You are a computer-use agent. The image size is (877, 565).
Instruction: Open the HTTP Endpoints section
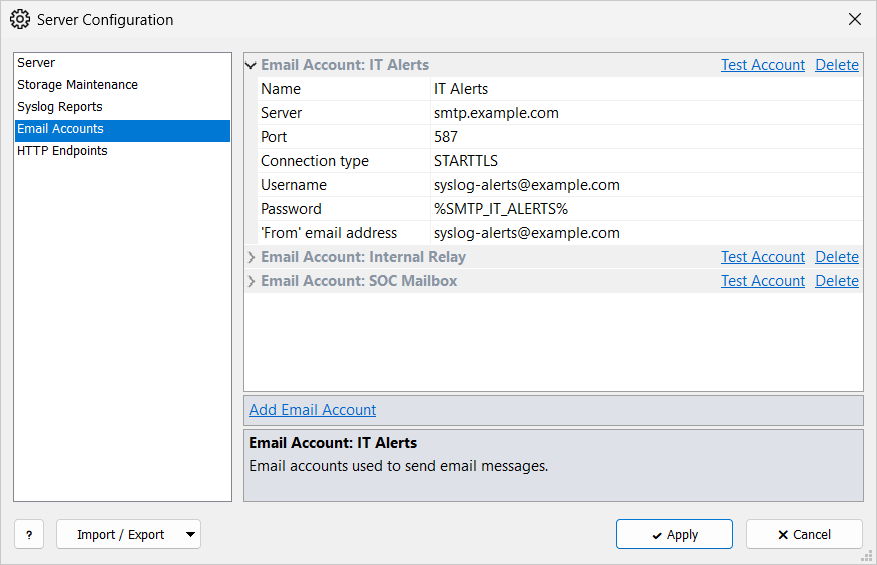(122, 150)
